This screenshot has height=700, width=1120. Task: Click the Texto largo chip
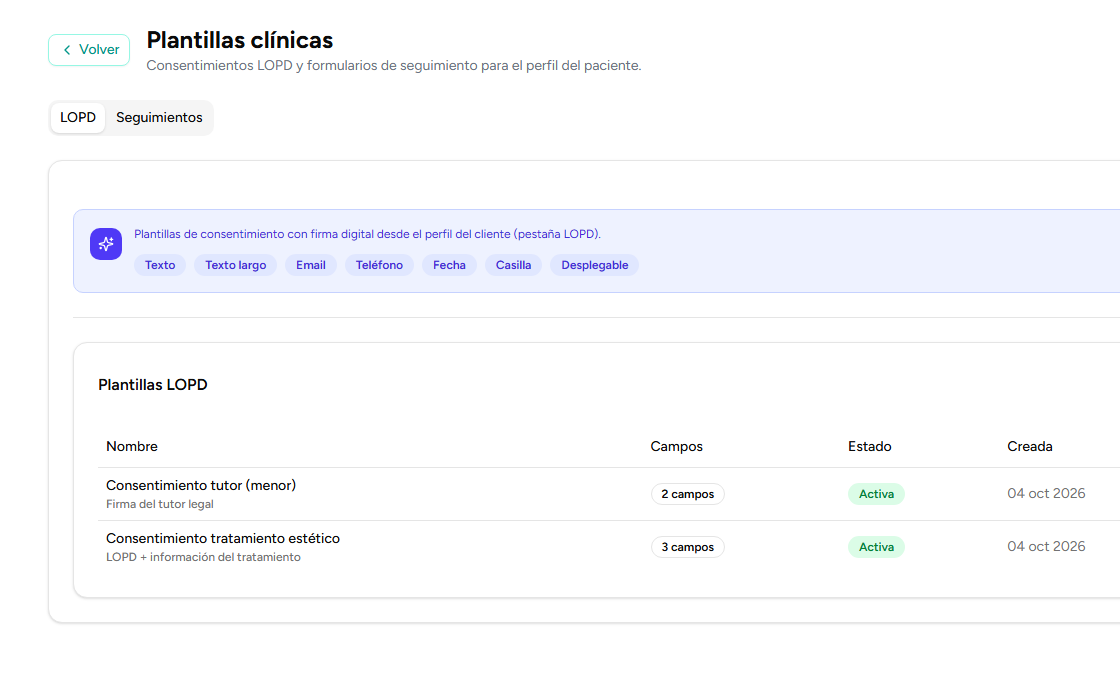236,265
